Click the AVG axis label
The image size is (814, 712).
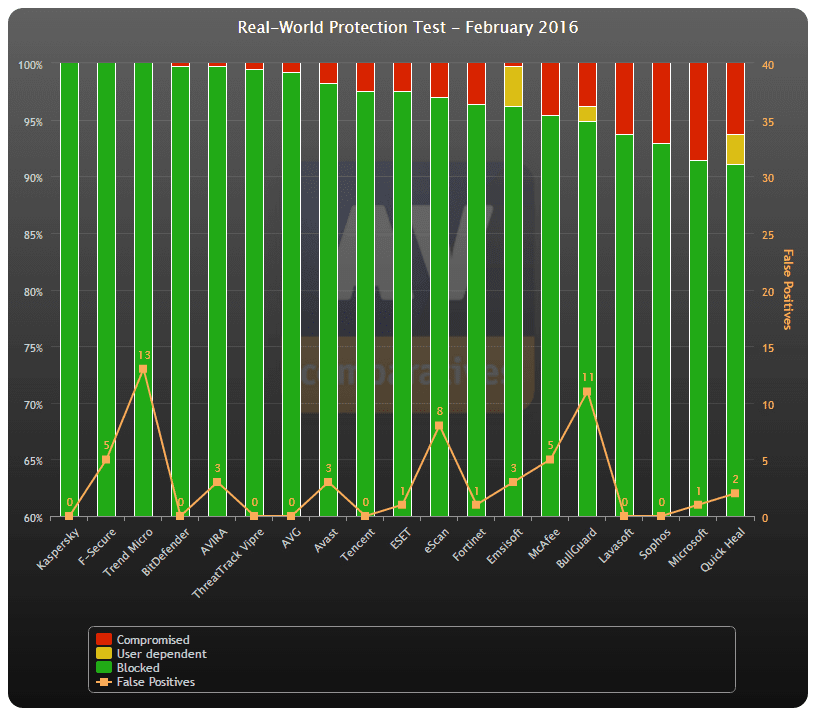[x=292, y=538]
